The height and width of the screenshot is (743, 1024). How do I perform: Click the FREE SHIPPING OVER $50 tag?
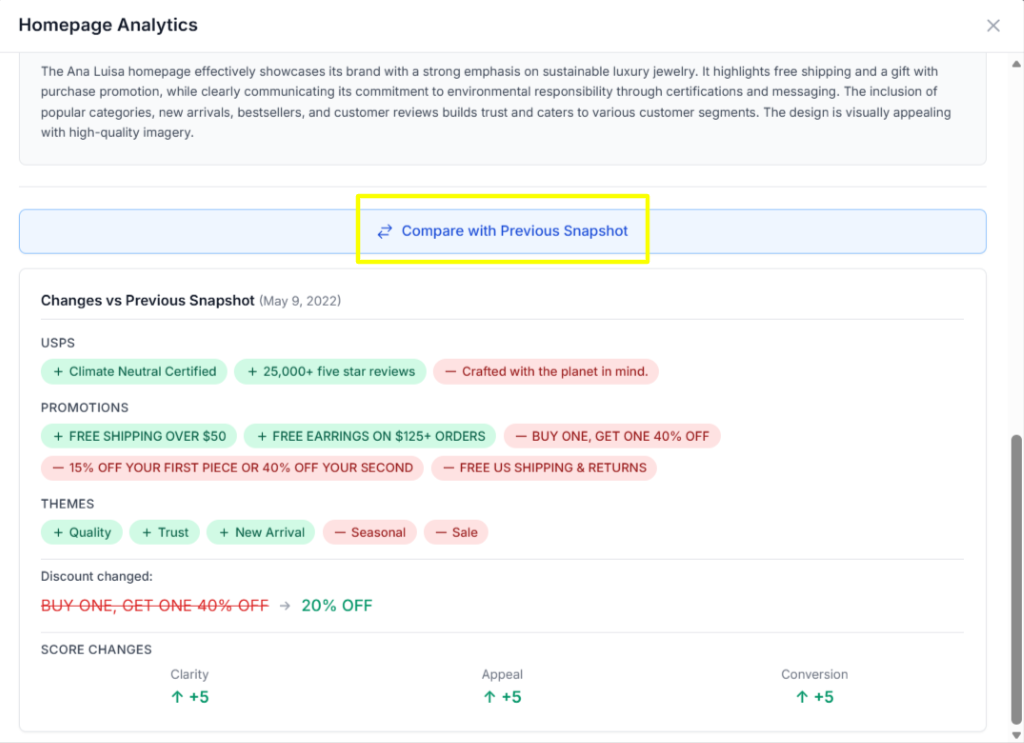tap(139, 436)
